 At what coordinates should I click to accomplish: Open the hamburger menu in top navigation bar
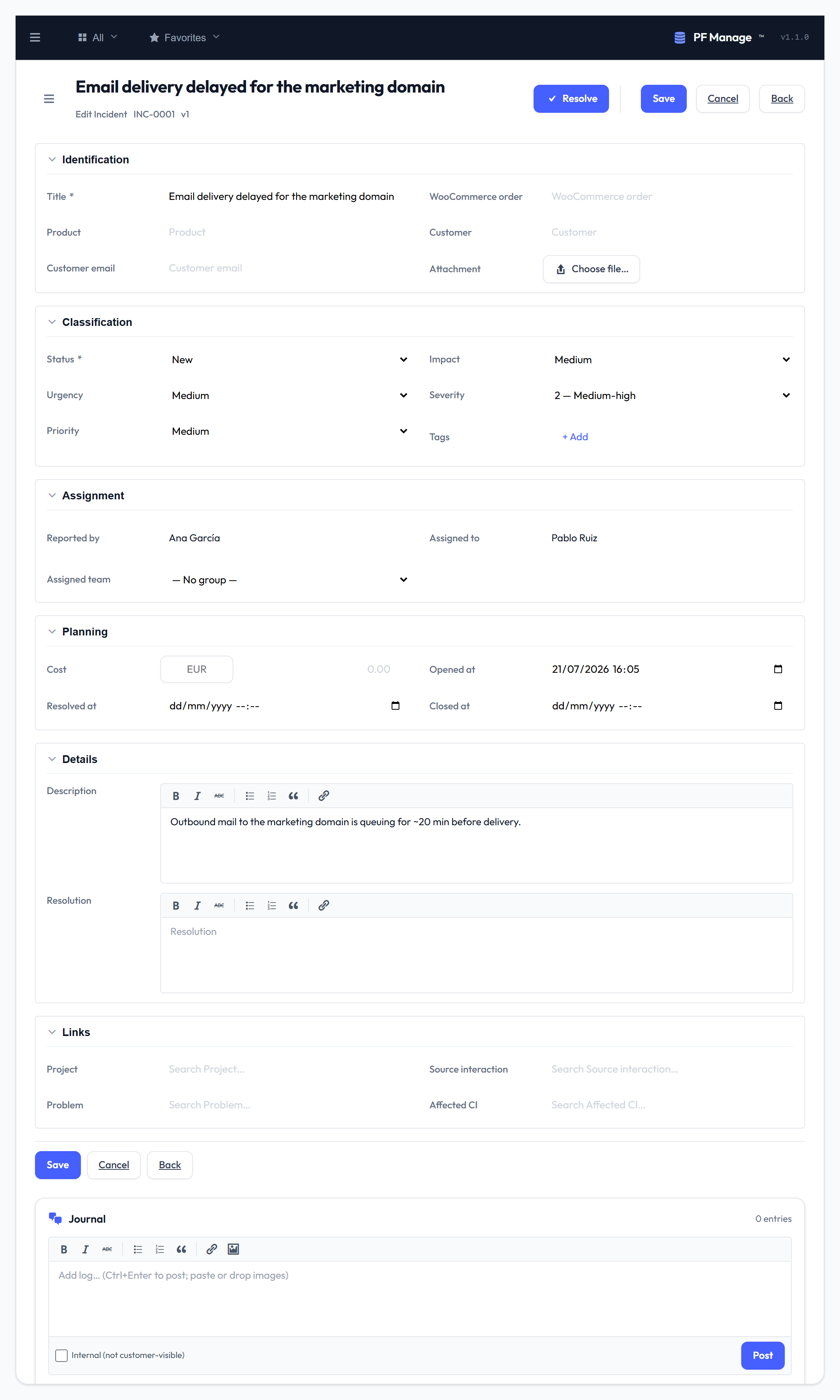click(x=35, y=37)
